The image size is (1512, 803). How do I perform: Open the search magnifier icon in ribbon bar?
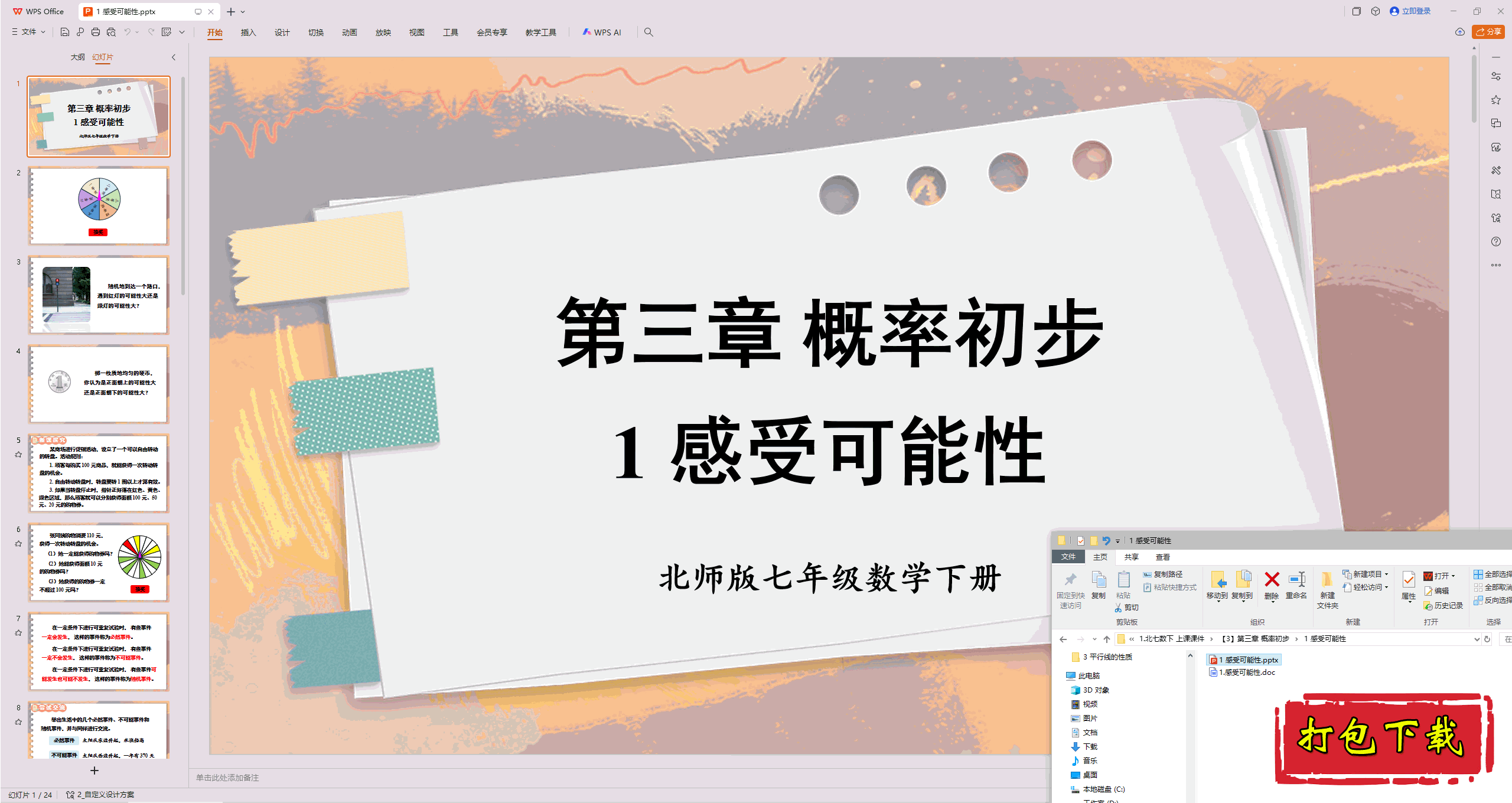649,32
